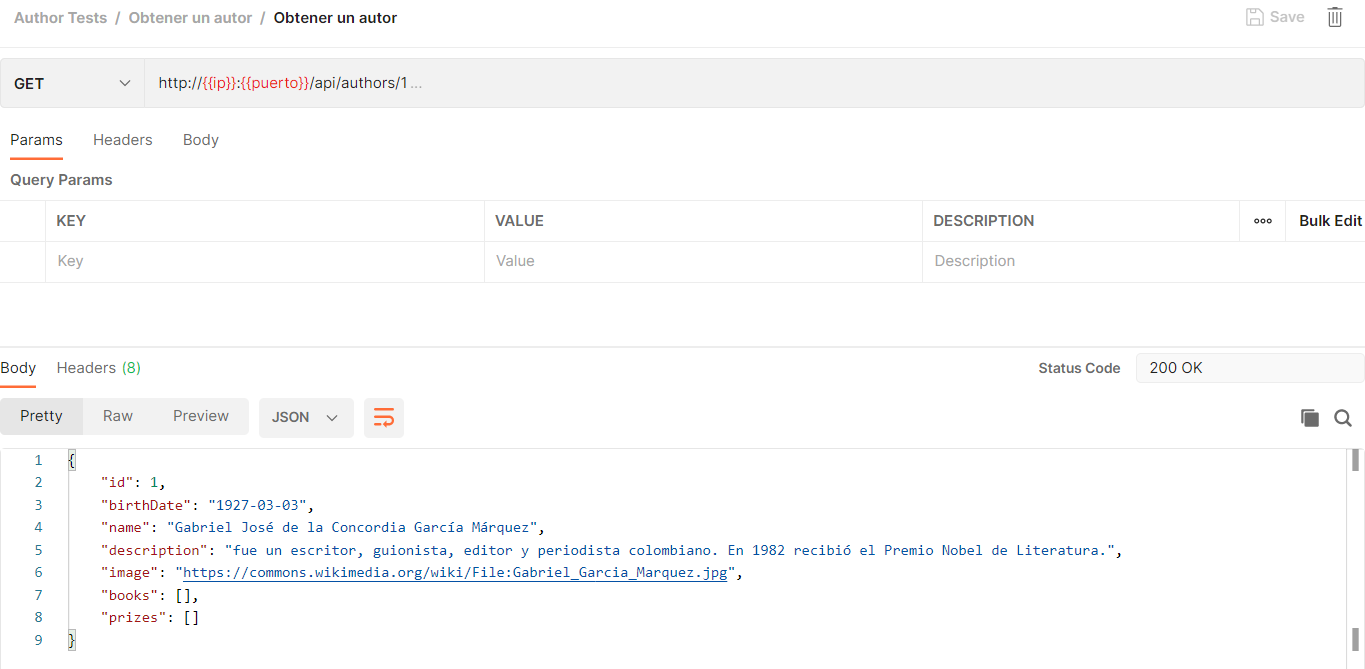The width and height of the screenshot is (1365, 669).
Task: Click Bulk Edit link
Action: click(1329, 221)
